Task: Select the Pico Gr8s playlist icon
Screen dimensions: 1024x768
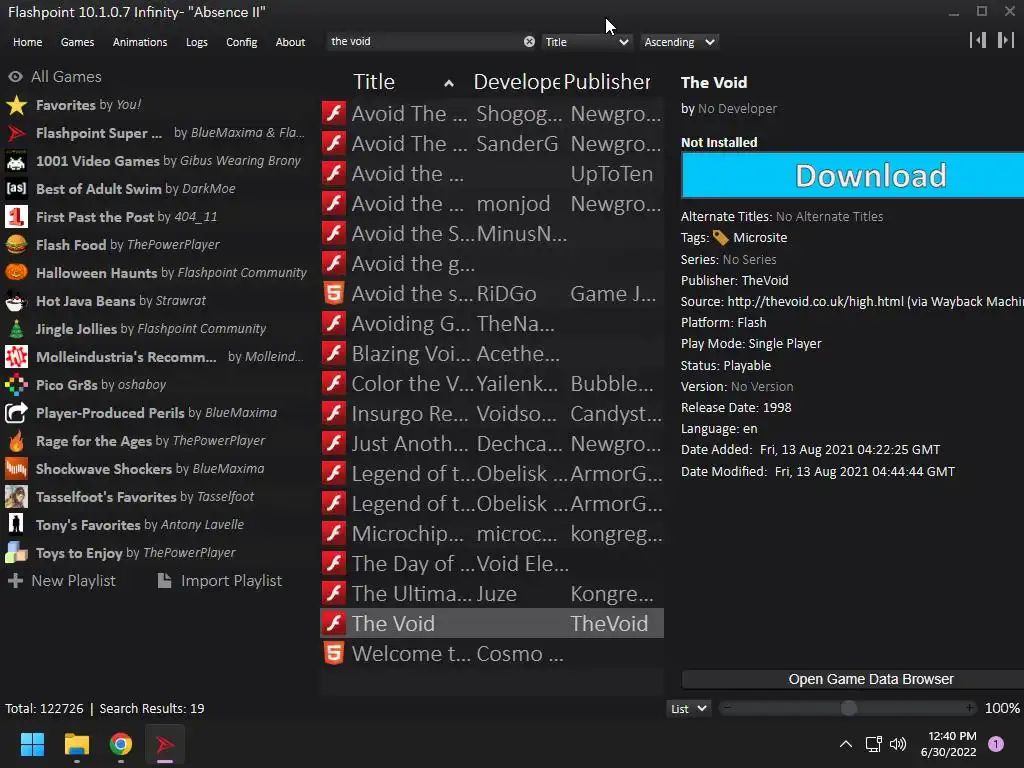Action: 16,385
